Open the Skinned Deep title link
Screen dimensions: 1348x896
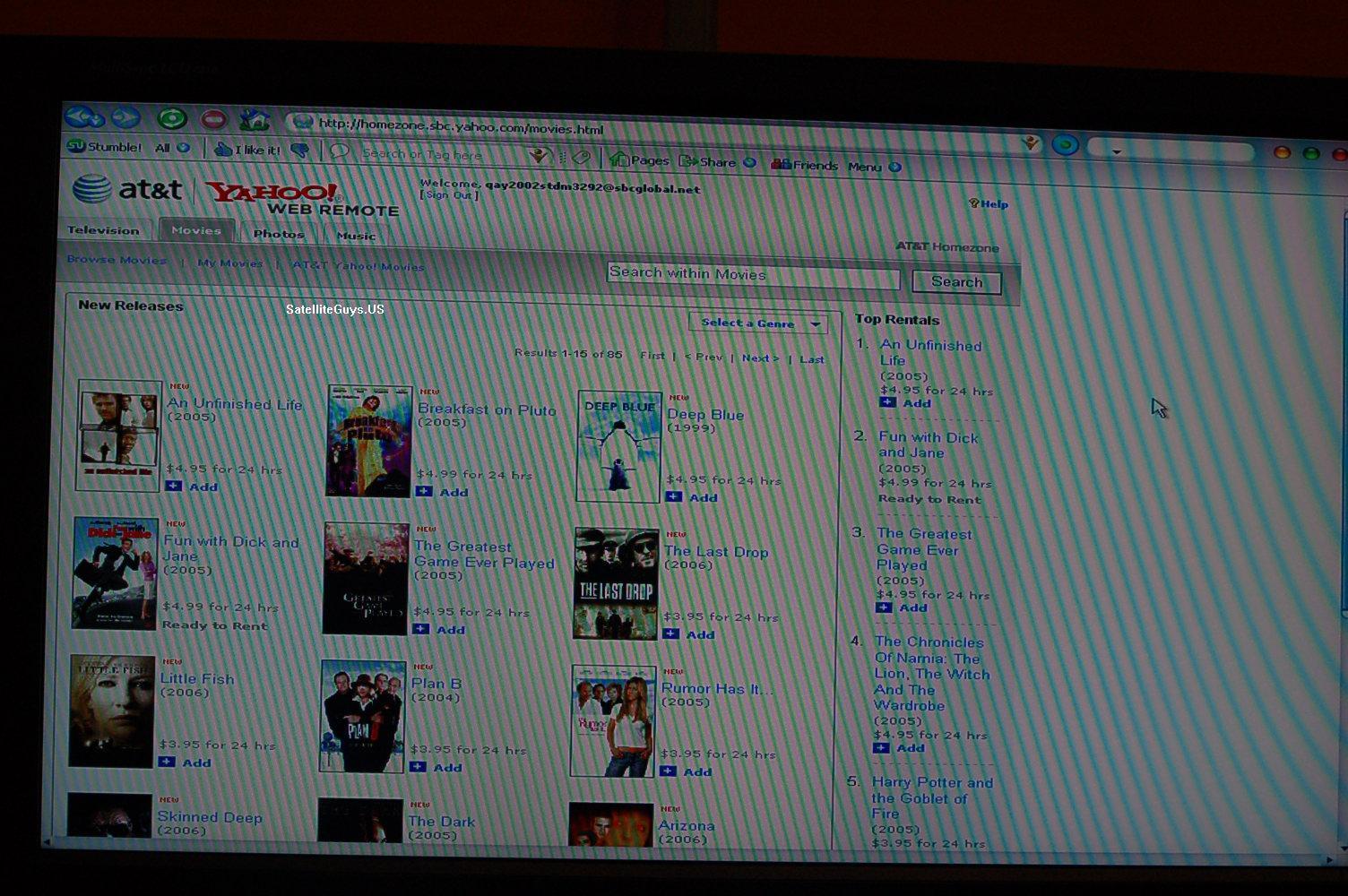point(210,817)
